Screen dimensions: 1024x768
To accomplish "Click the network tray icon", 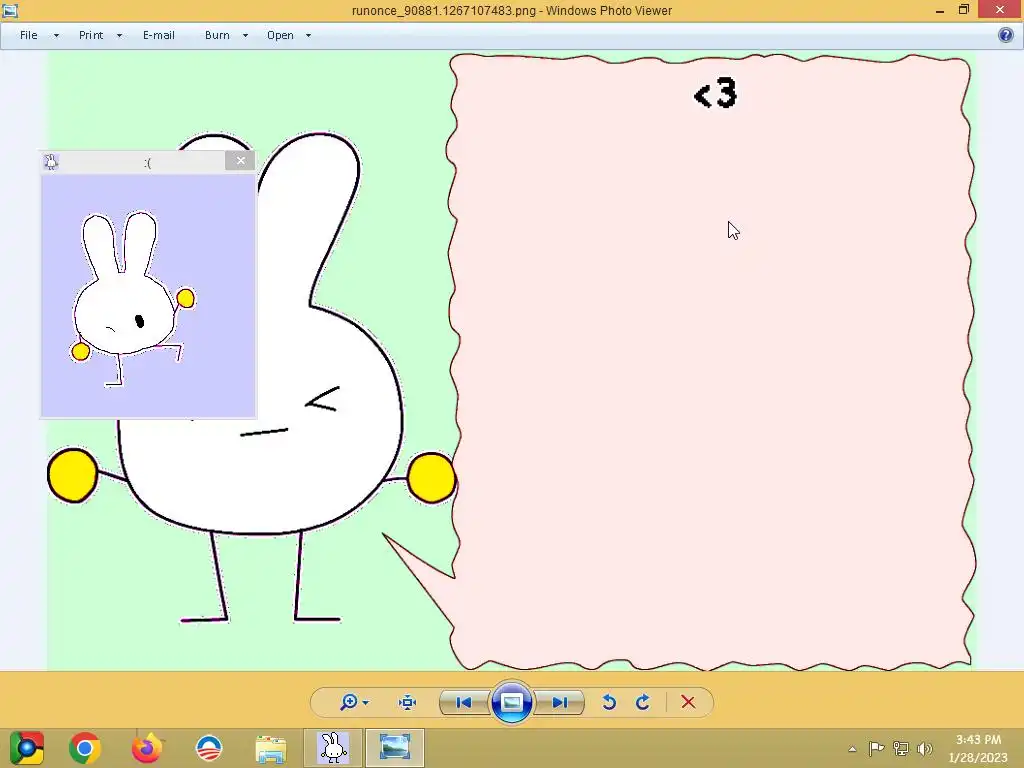I will pos(901,748).
